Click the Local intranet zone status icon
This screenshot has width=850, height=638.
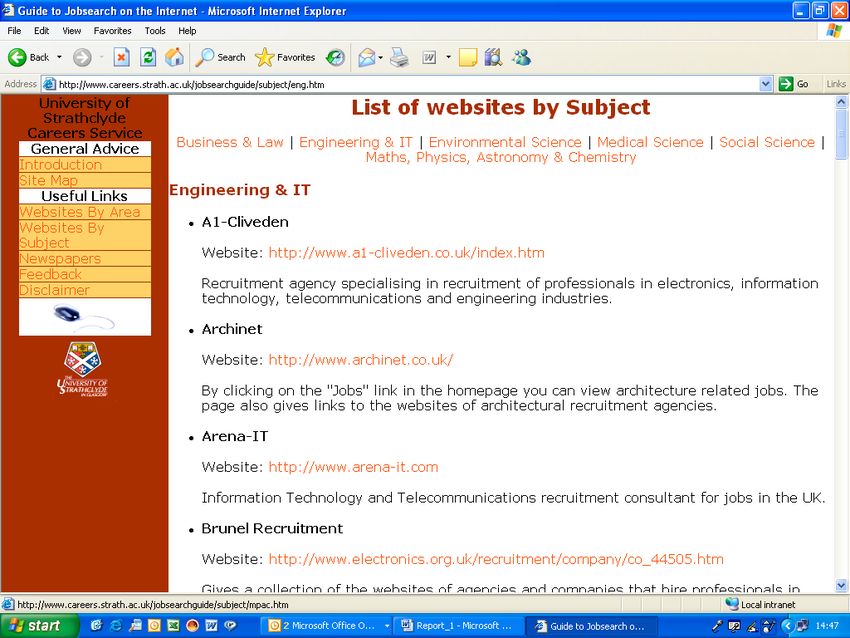(732, 604)
